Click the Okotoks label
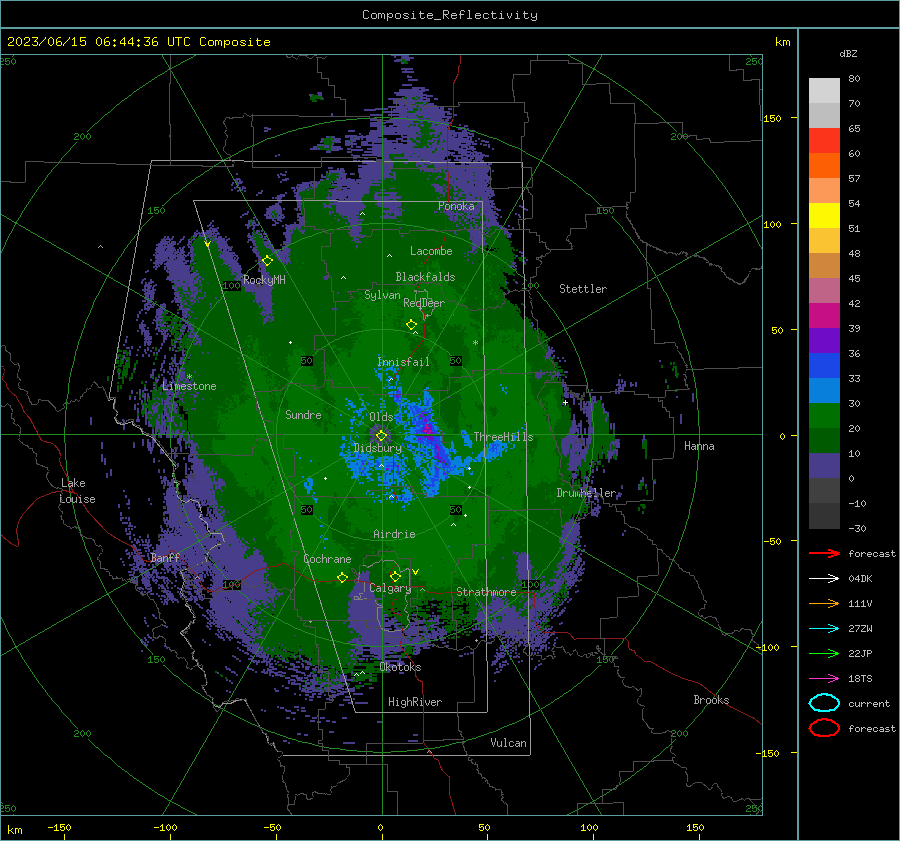Screen dimensions: 900x841 pyautogui.click(x=400, y=667)
